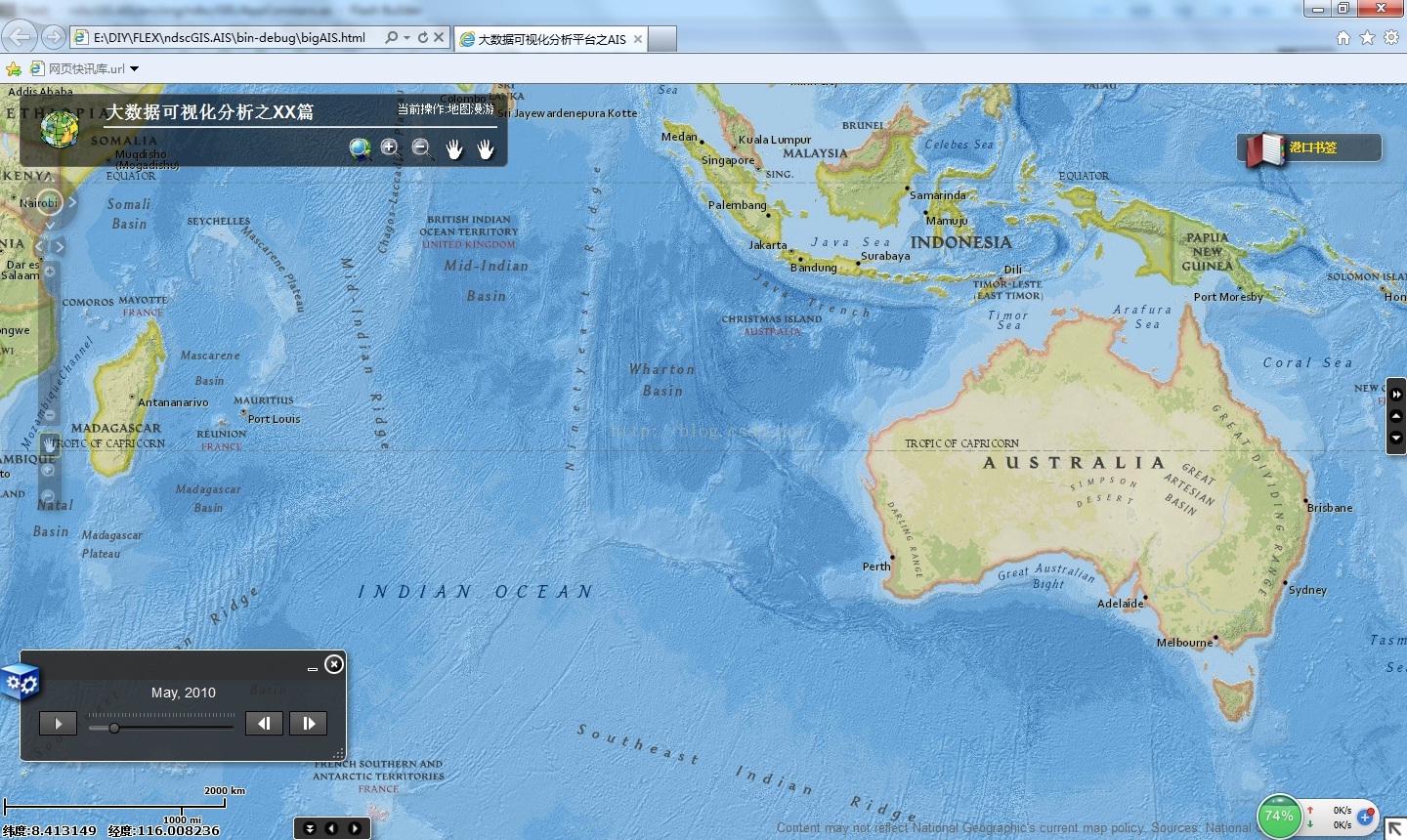Click the globe logo in the header
Viewport: 1407px width, 840px height.
(60, 128)
